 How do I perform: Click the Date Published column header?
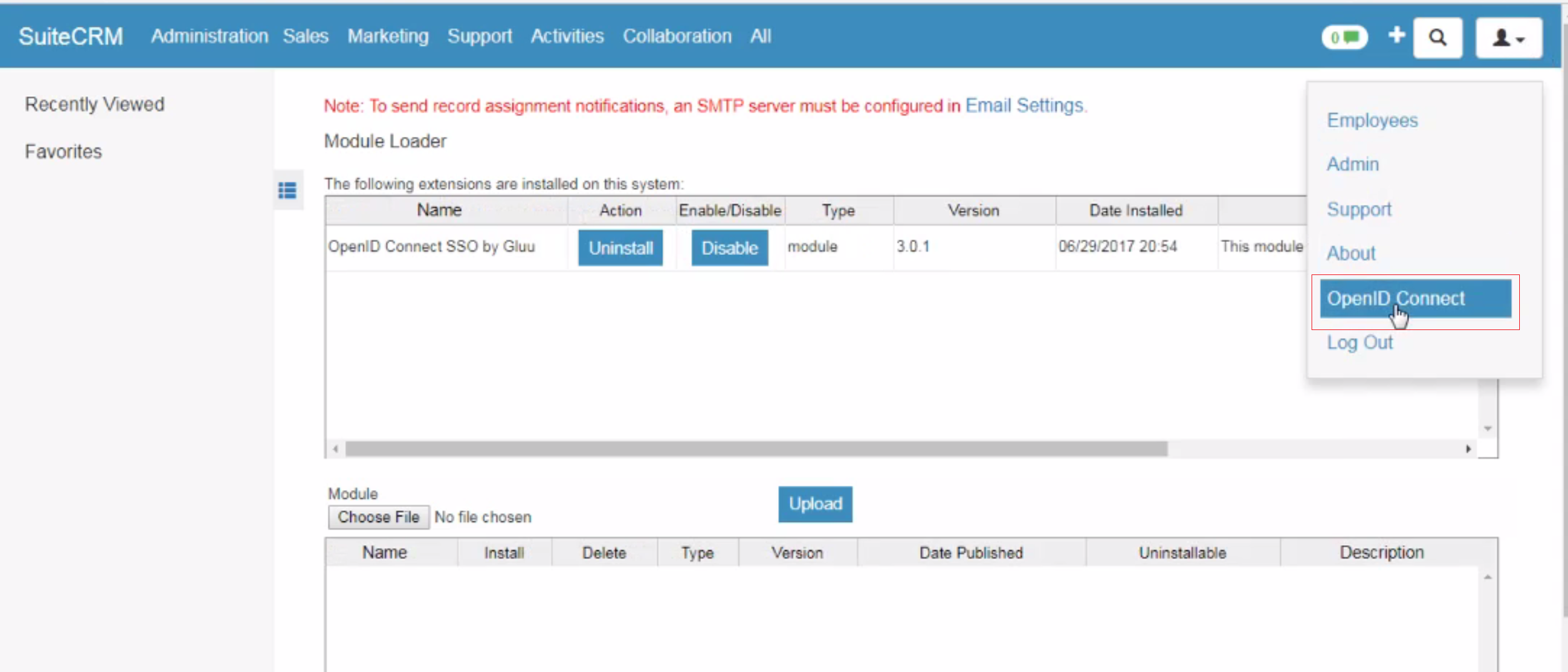tap(971, 553)
